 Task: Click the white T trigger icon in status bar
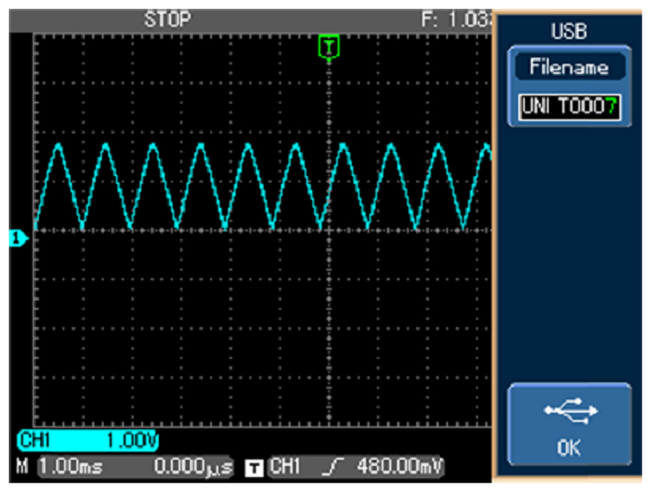click(x=256, y=467)
